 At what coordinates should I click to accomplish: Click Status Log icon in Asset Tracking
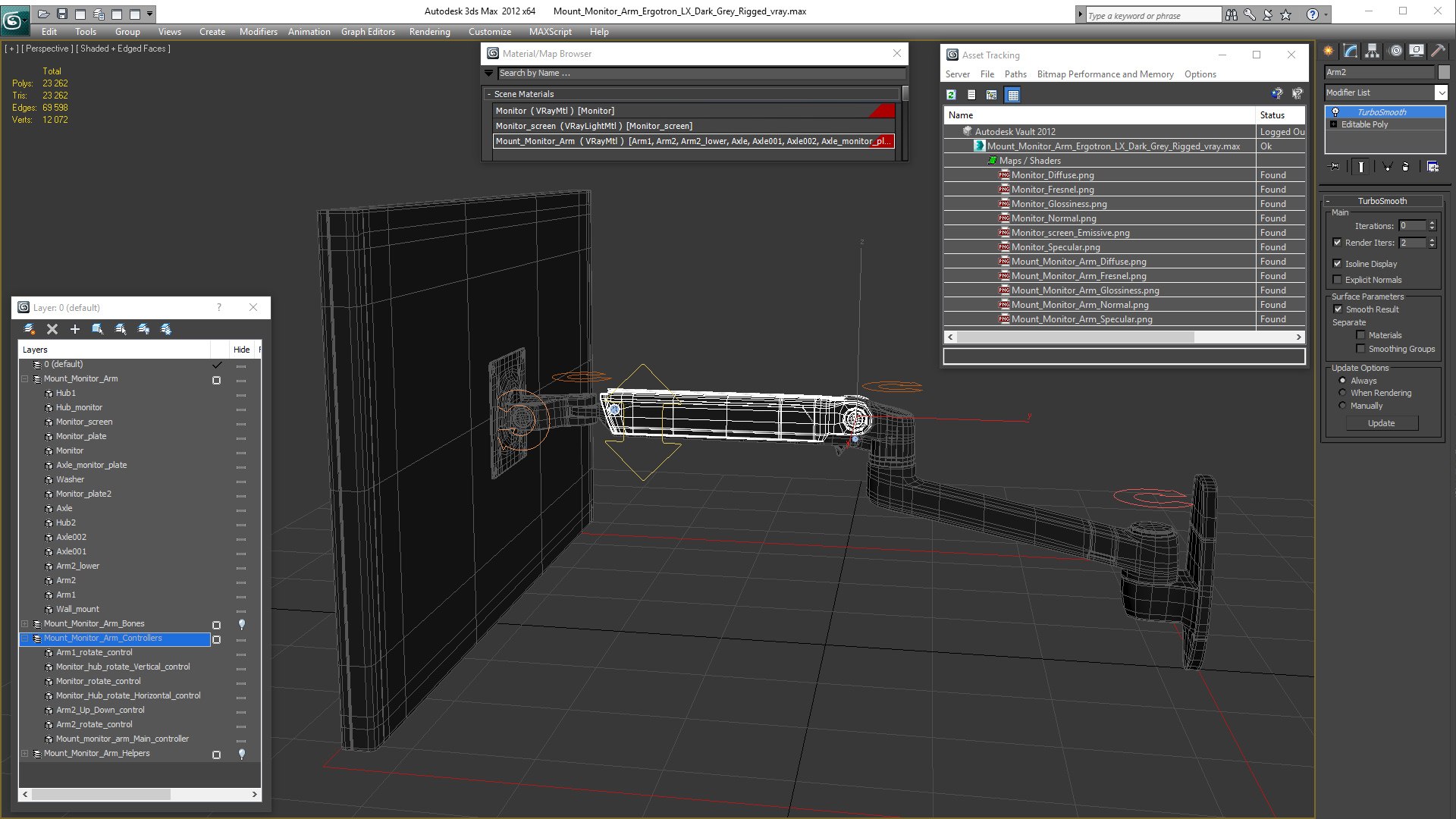(x=971, y=95)
